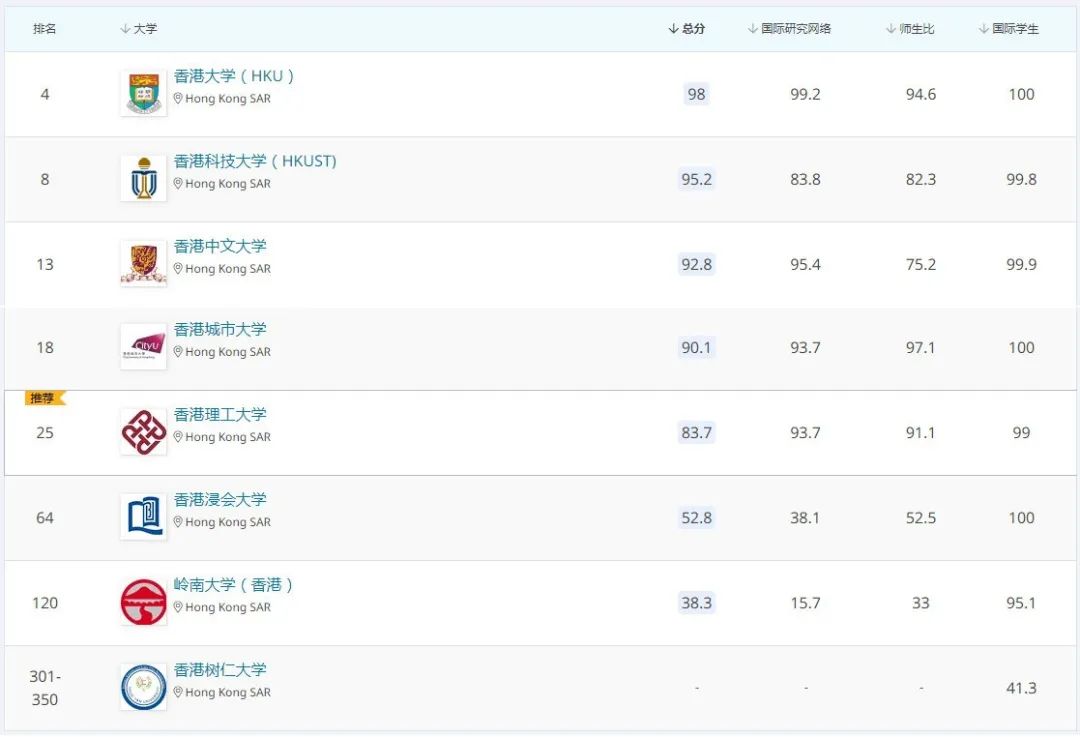Click the yellow 推荐 badge on PolyU's row
Image resolution: width=1080 pixels, height=737 pixels.
(43, 397)
